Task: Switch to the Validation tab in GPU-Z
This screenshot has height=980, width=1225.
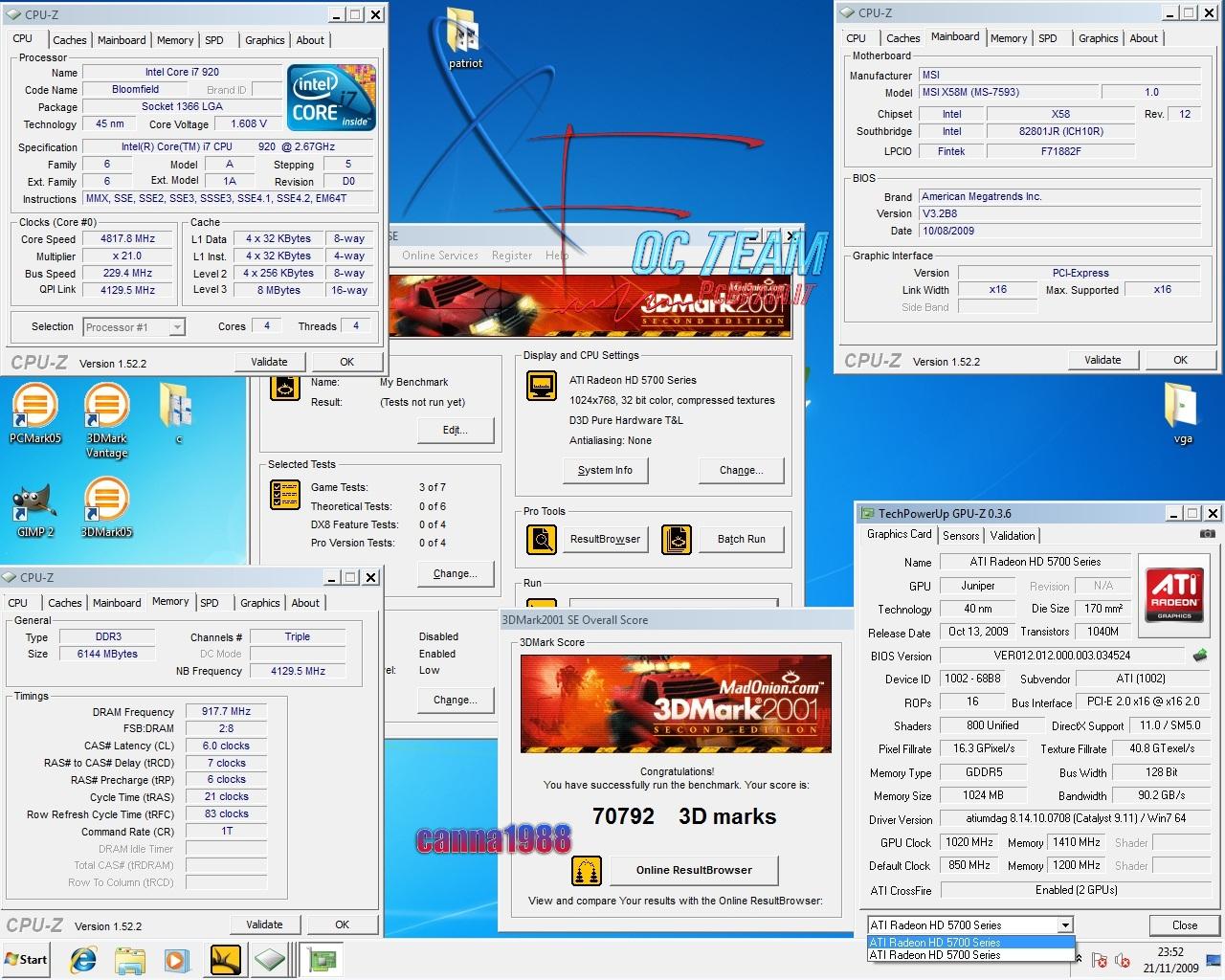Action: 1012,536
